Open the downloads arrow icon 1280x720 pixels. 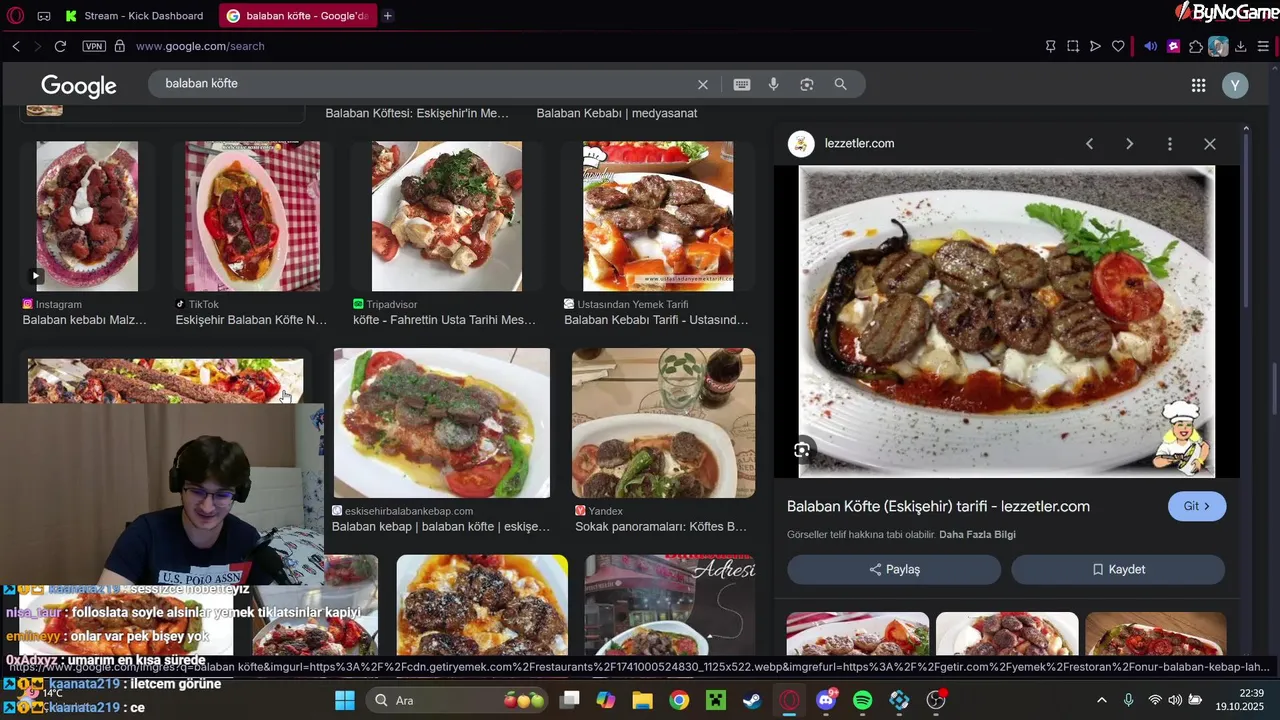coord(1241,46)
